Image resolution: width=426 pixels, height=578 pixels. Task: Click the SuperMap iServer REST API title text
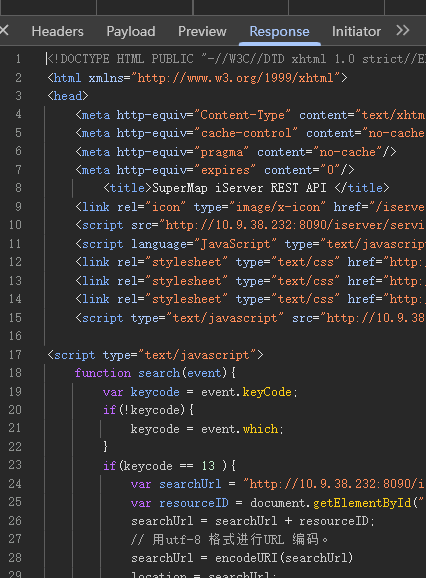tap(239, 188)
